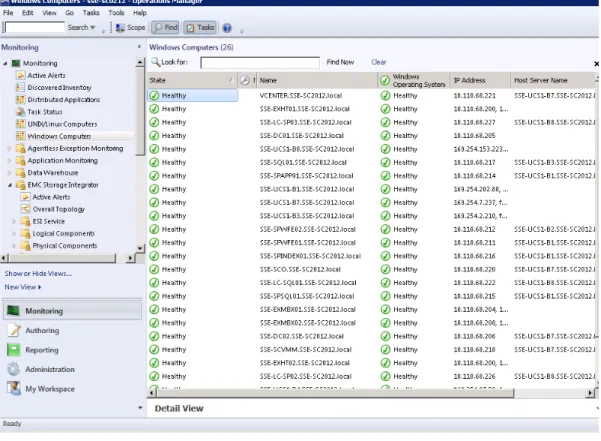Viewport: 601px width, 441px height.
Task: Click the navigation tree horizontal scrollbar
Action: pos(61,258)
